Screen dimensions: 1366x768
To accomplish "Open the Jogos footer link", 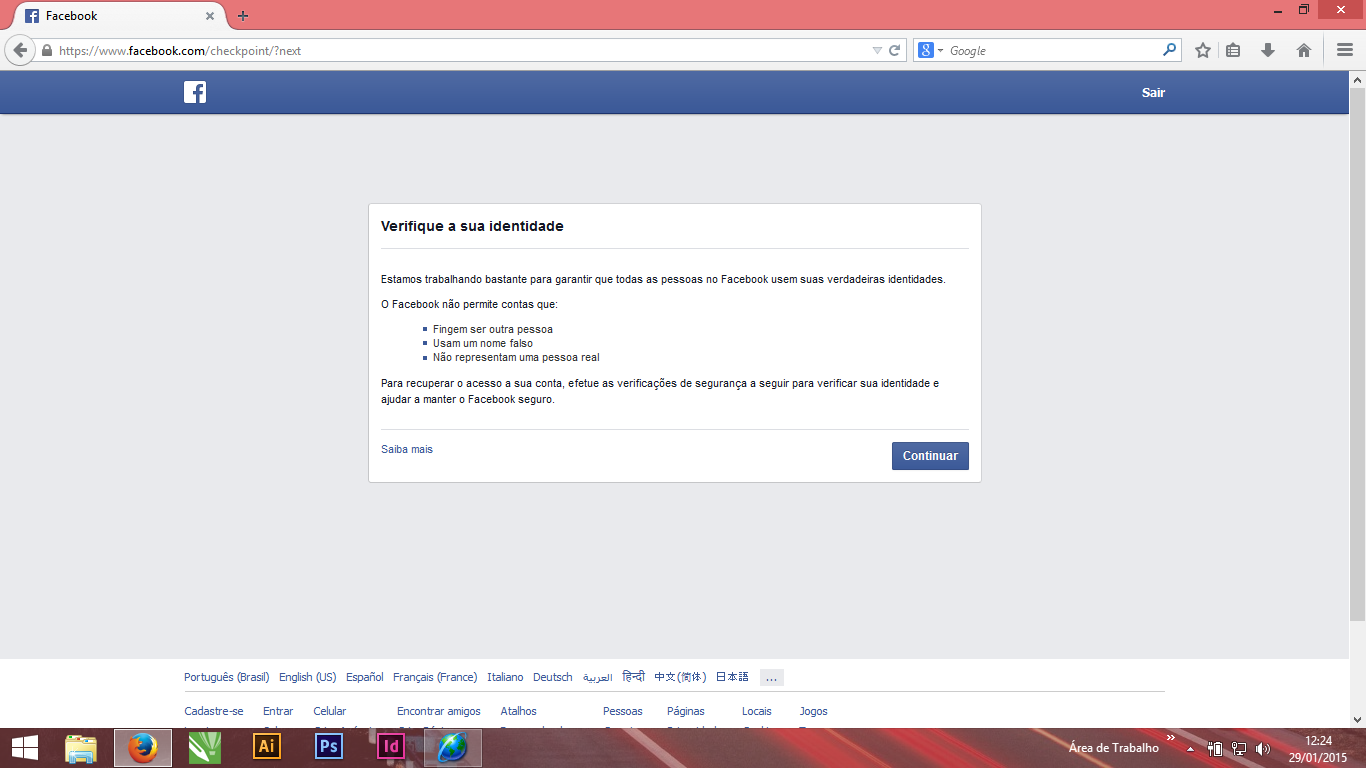I will click(x=814, y=711).
